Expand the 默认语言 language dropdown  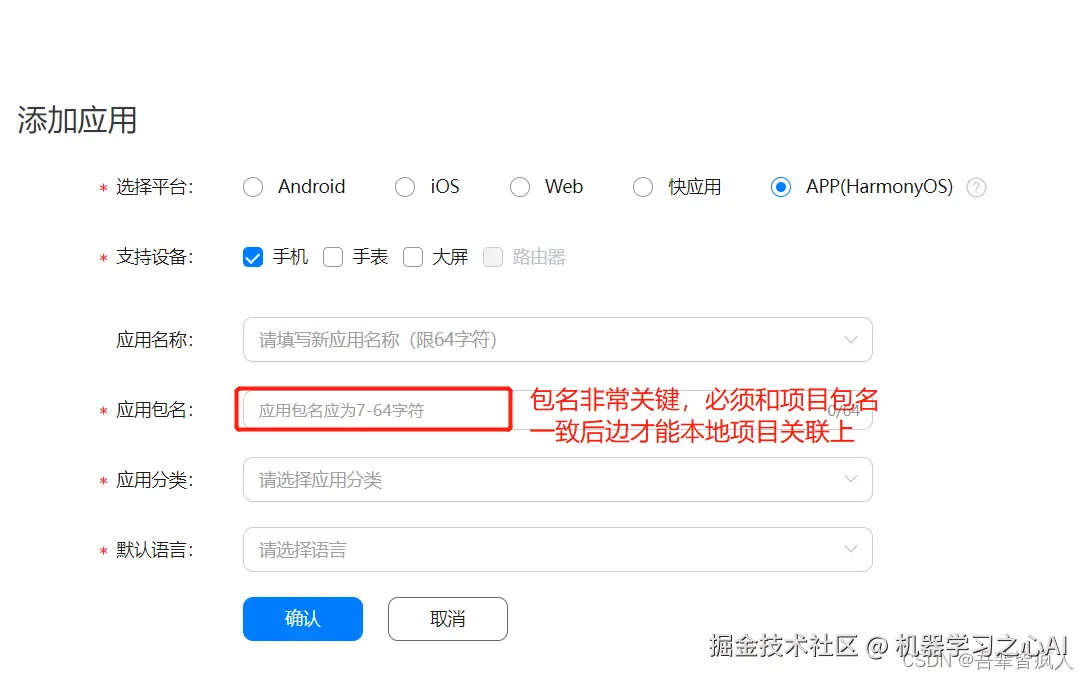pos(558,549)
